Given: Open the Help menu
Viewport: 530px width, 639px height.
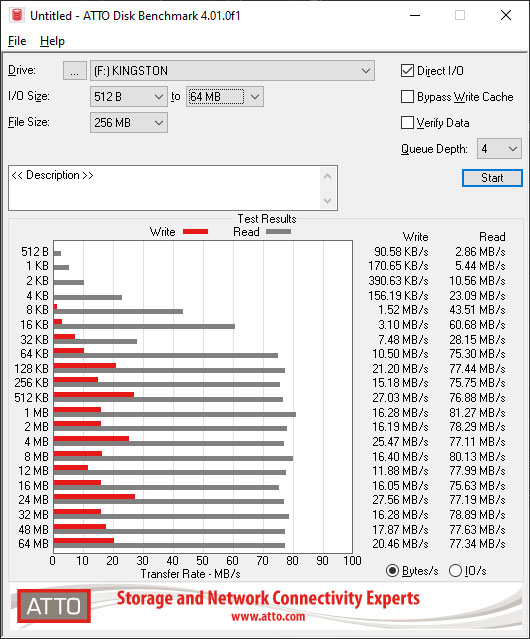Looking at the screenshot, I should point(52,41).
